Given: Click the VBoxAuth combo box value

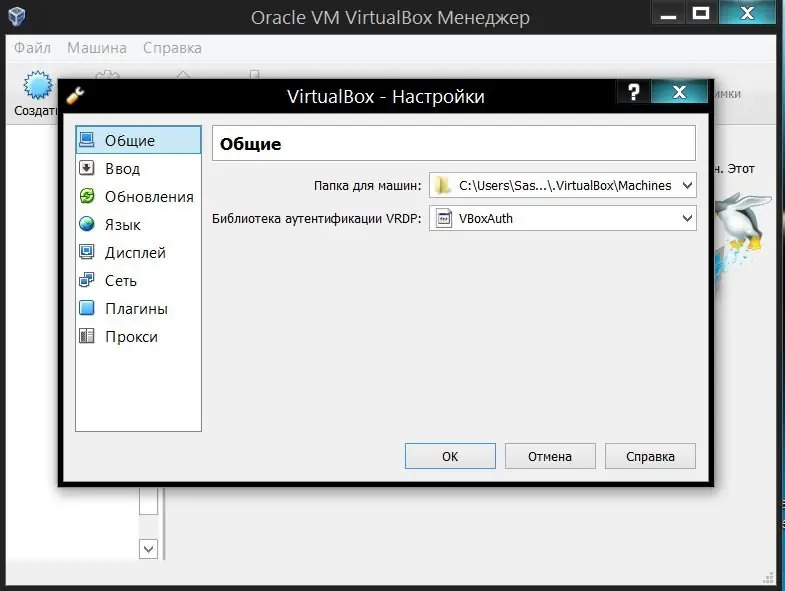Looking at the screenshot, I should 563,218.
